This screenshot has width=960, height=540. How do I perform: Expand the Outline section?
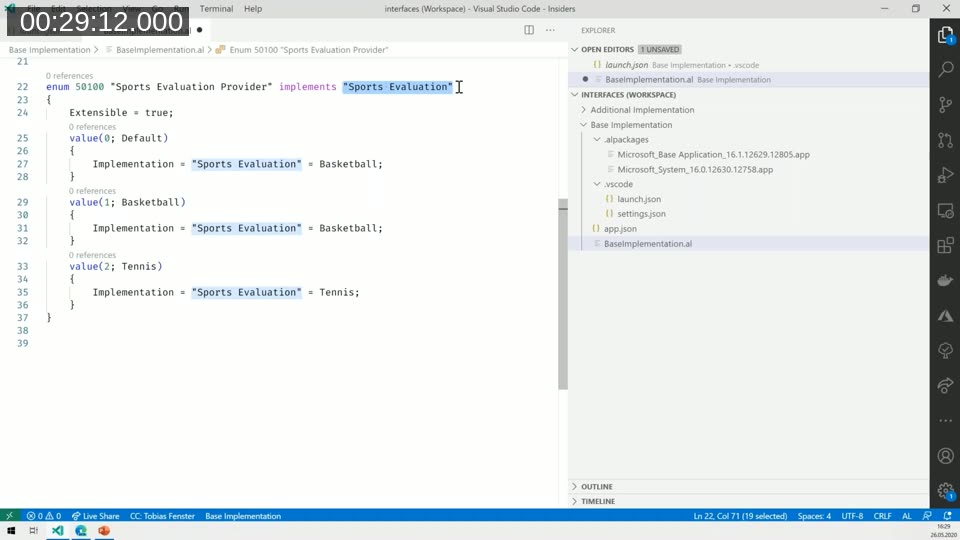[574, 487]
